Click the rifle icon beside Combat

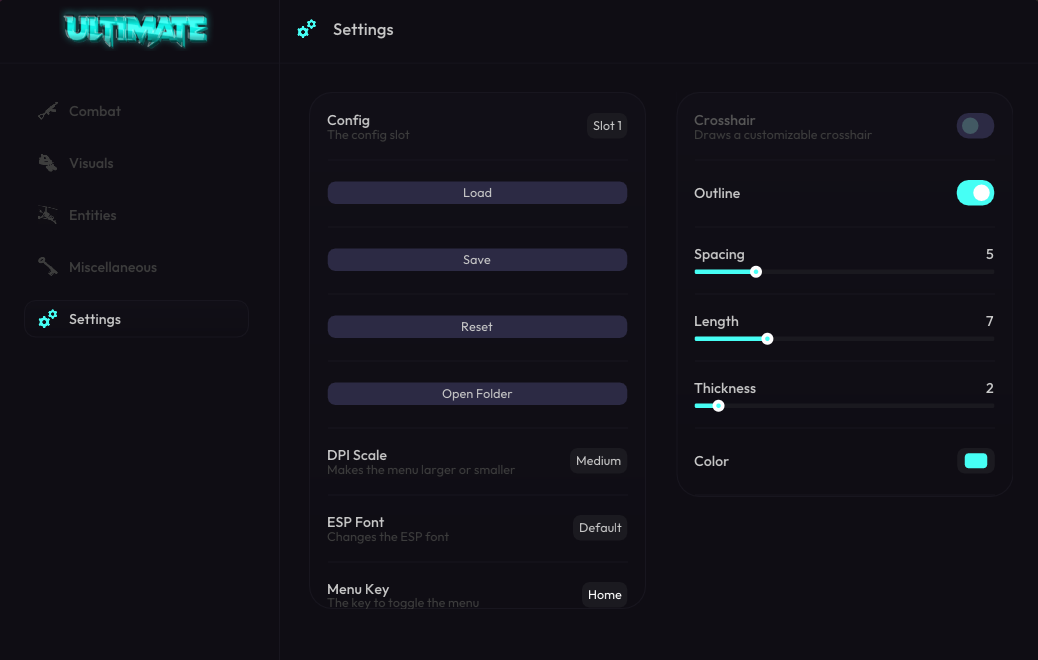tap(48, 111)
